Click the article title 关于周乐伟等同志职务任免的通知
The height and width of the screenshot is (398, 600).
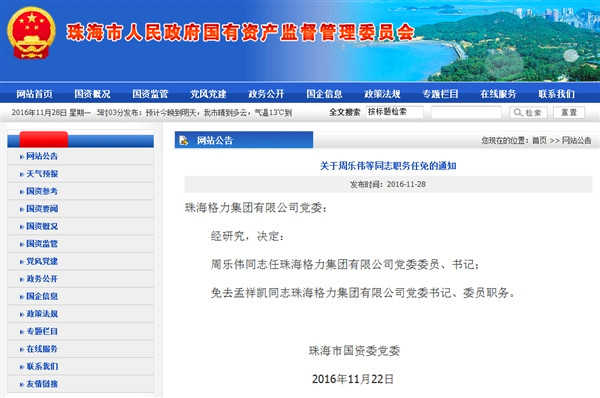[x=388, y=166]
